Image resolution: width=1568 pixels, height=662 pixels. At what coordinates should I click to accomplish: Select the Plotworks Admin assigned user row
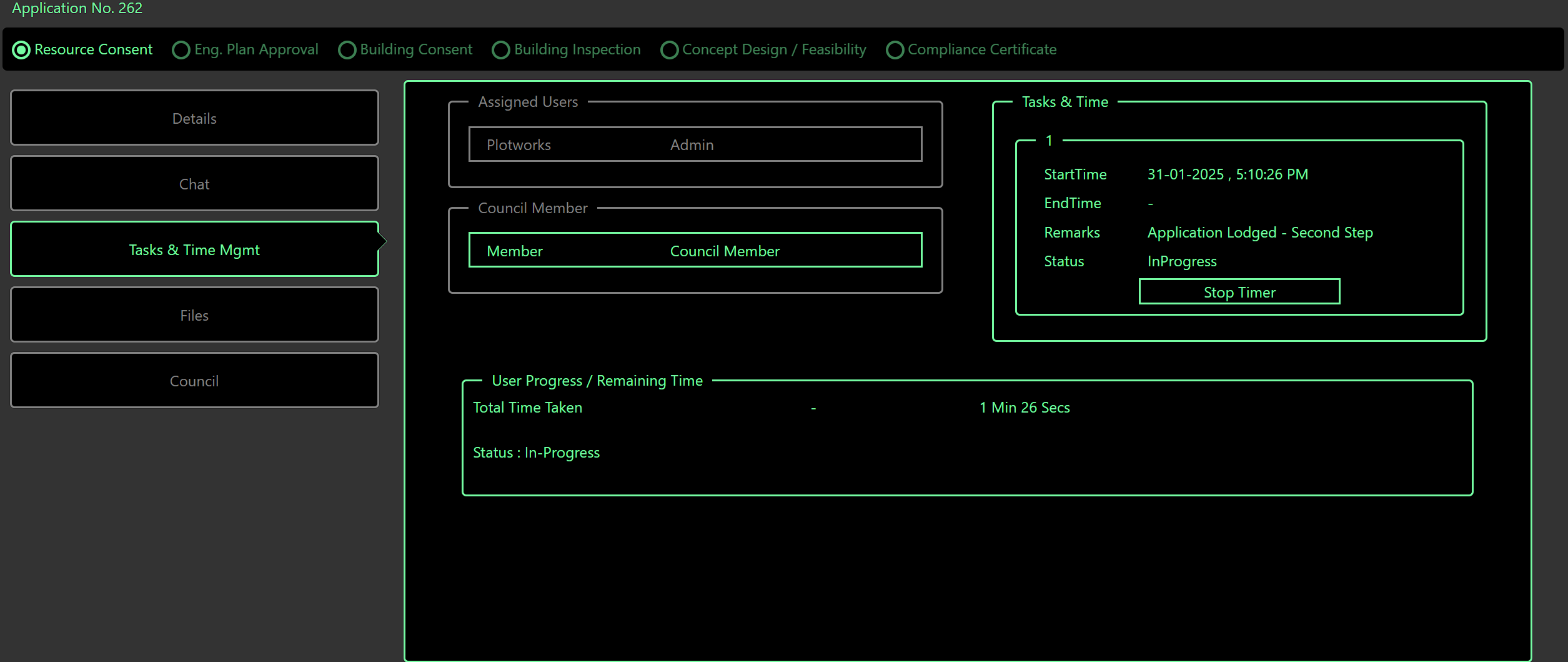pos(695,144)
